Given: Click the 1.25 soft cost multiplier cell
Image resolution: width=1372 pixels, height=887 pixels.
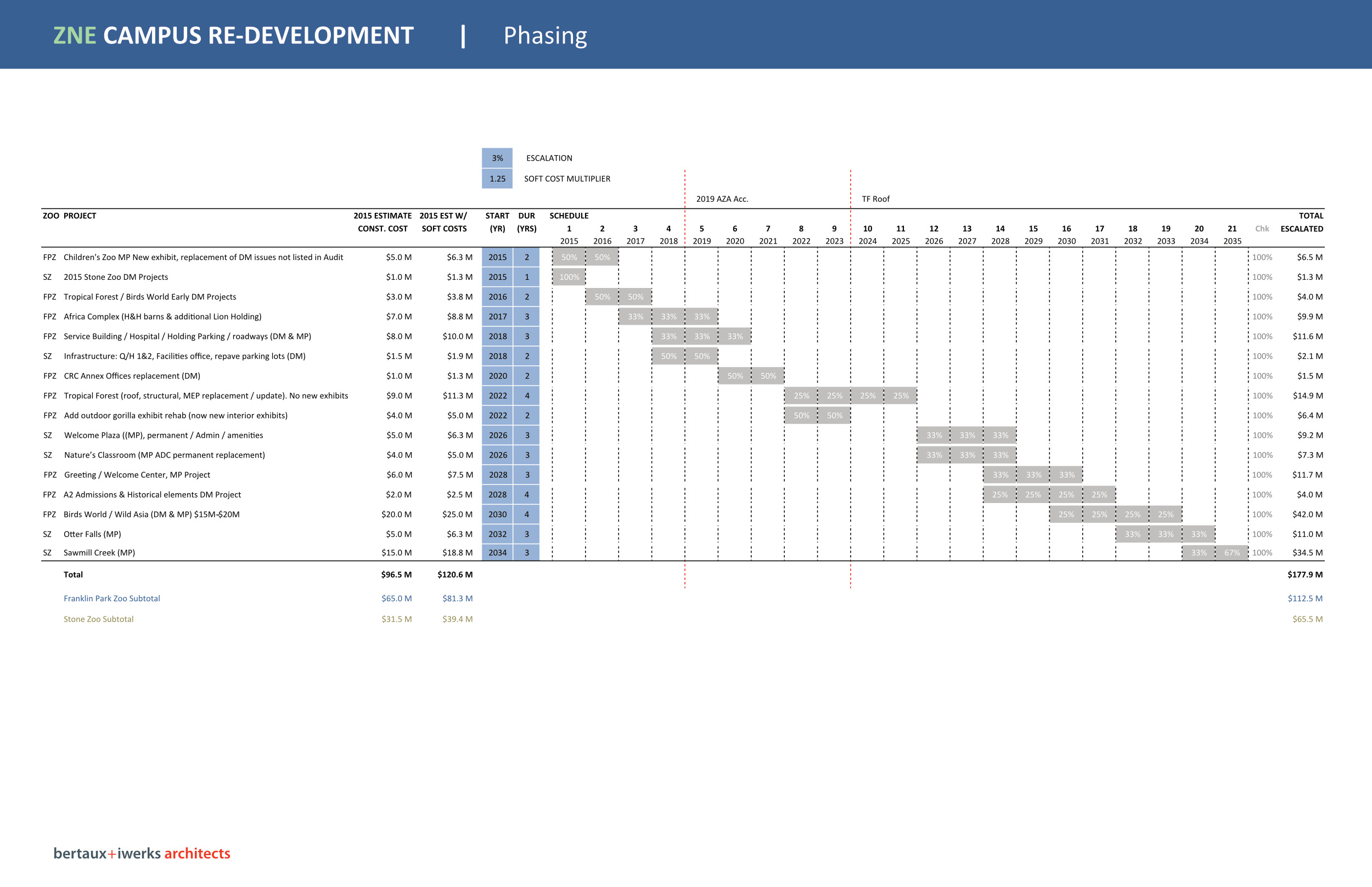Looking at the screenshot, I should tap(497, 179).
